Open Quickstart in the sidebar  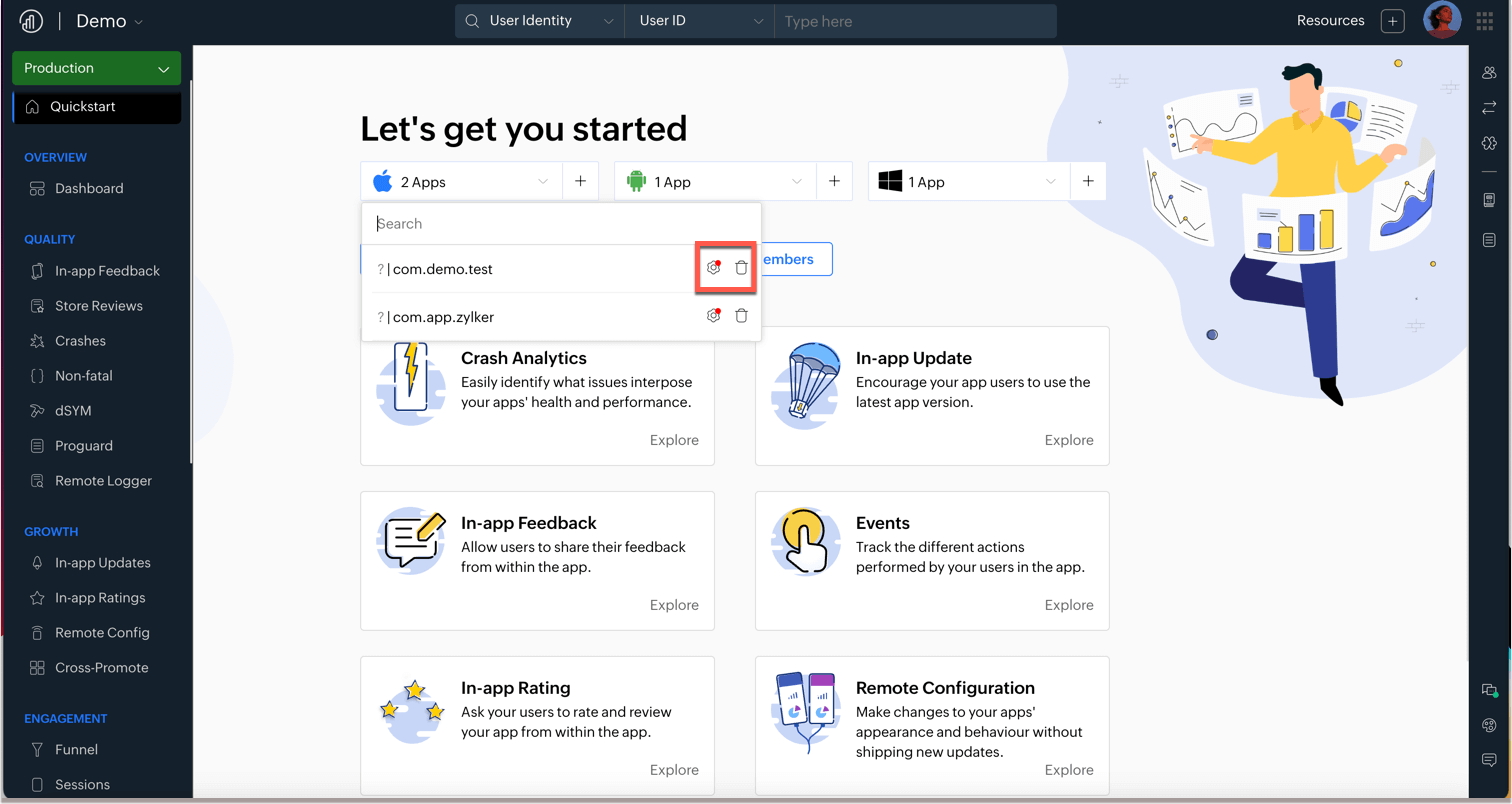coord(97,107)
